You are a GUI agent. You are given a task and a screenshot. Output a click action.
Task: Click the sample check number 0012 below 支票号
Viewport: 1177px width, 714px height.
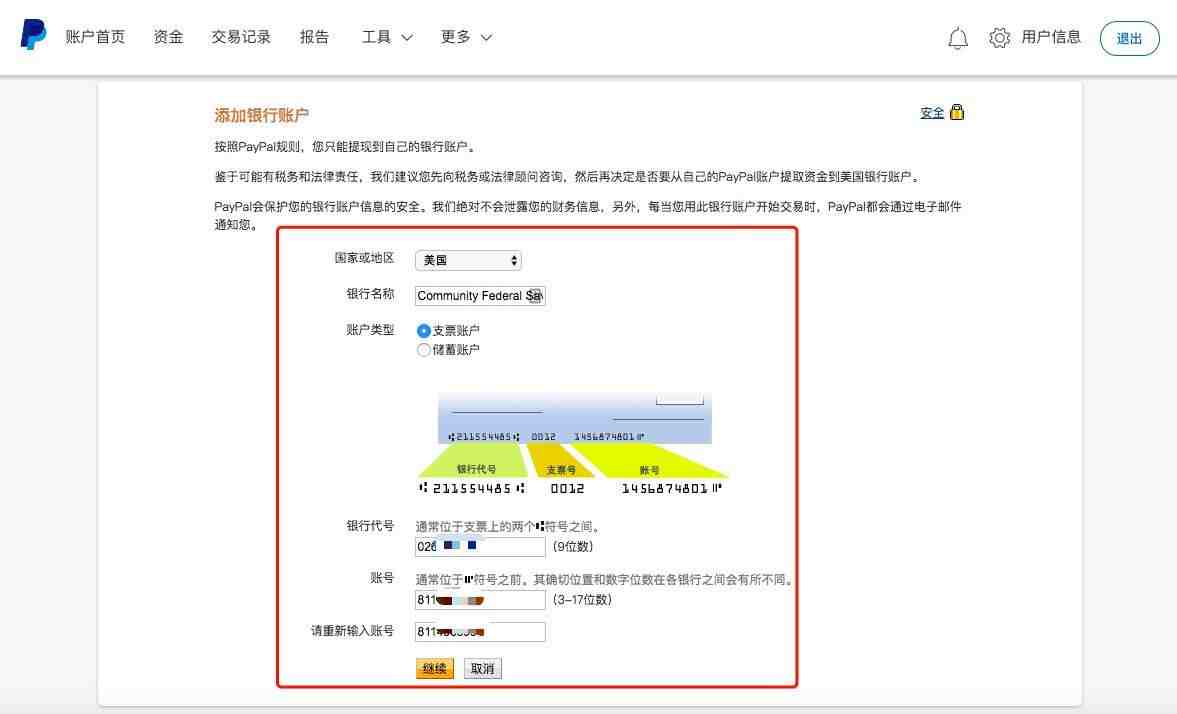(x=567, y=488)
